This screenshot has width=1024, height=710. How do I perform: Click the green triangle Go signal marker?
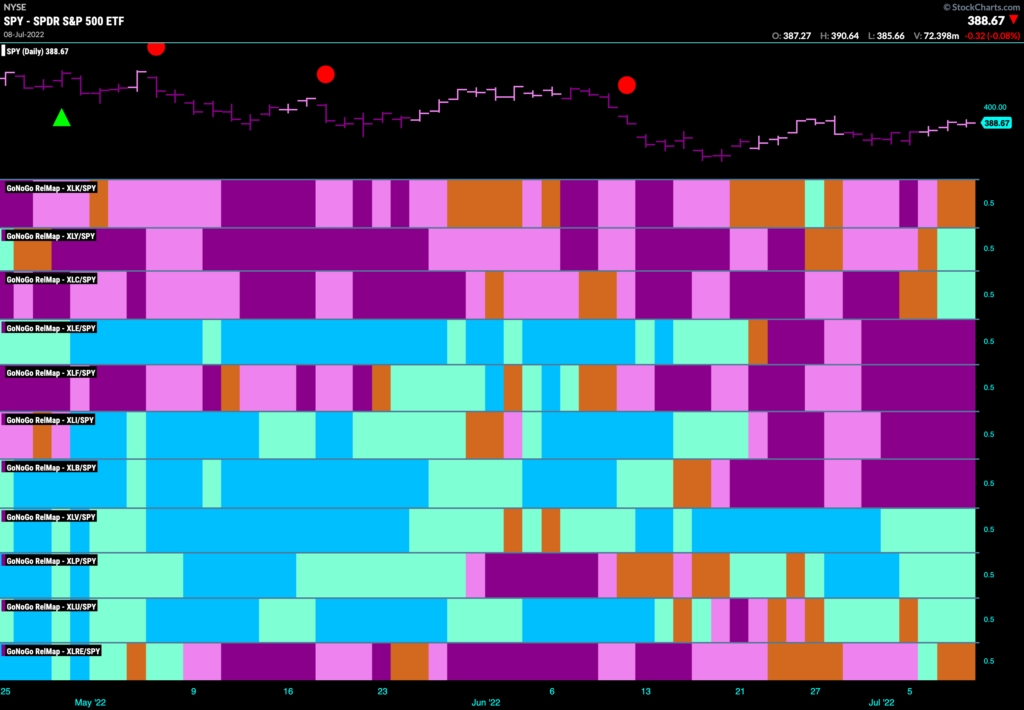point(61,118)
